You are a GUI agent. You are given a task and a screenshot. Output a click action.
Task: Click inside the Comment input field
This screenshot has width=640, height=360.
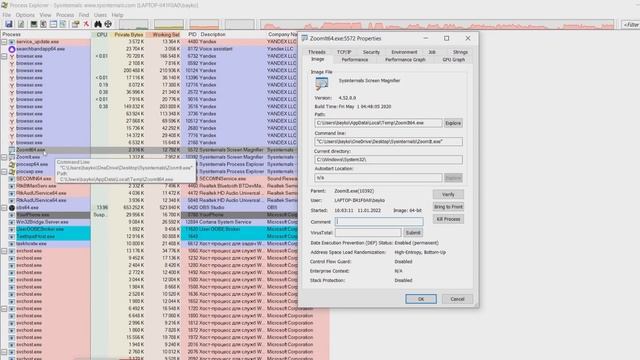coord(379,222)
